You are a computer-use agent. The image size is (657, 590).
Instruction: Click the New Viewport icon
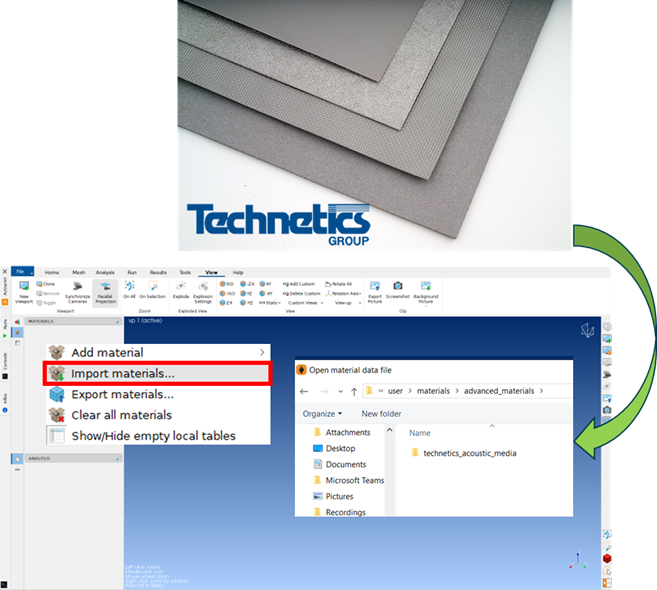click(x=23, y=290)
